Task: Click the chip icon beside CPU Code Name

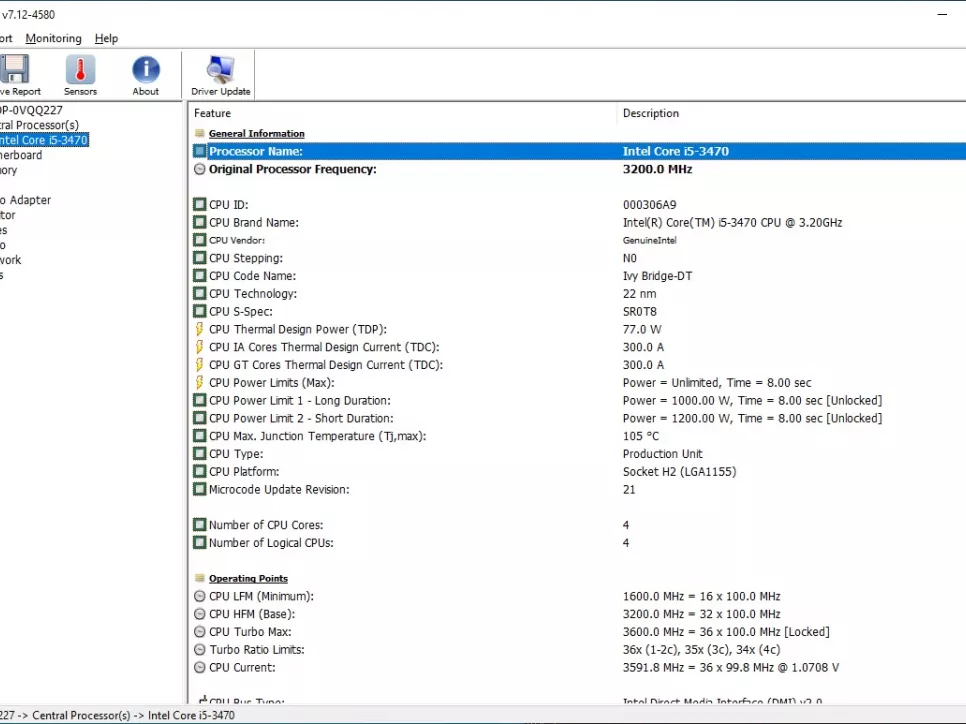Action: [200, 276]
